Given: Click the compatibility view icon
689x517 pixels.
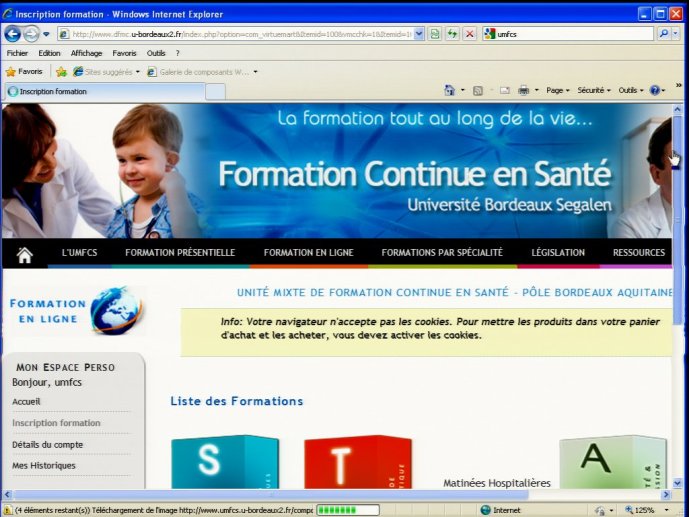Looking at the screenshot, I should coord(435,34).
